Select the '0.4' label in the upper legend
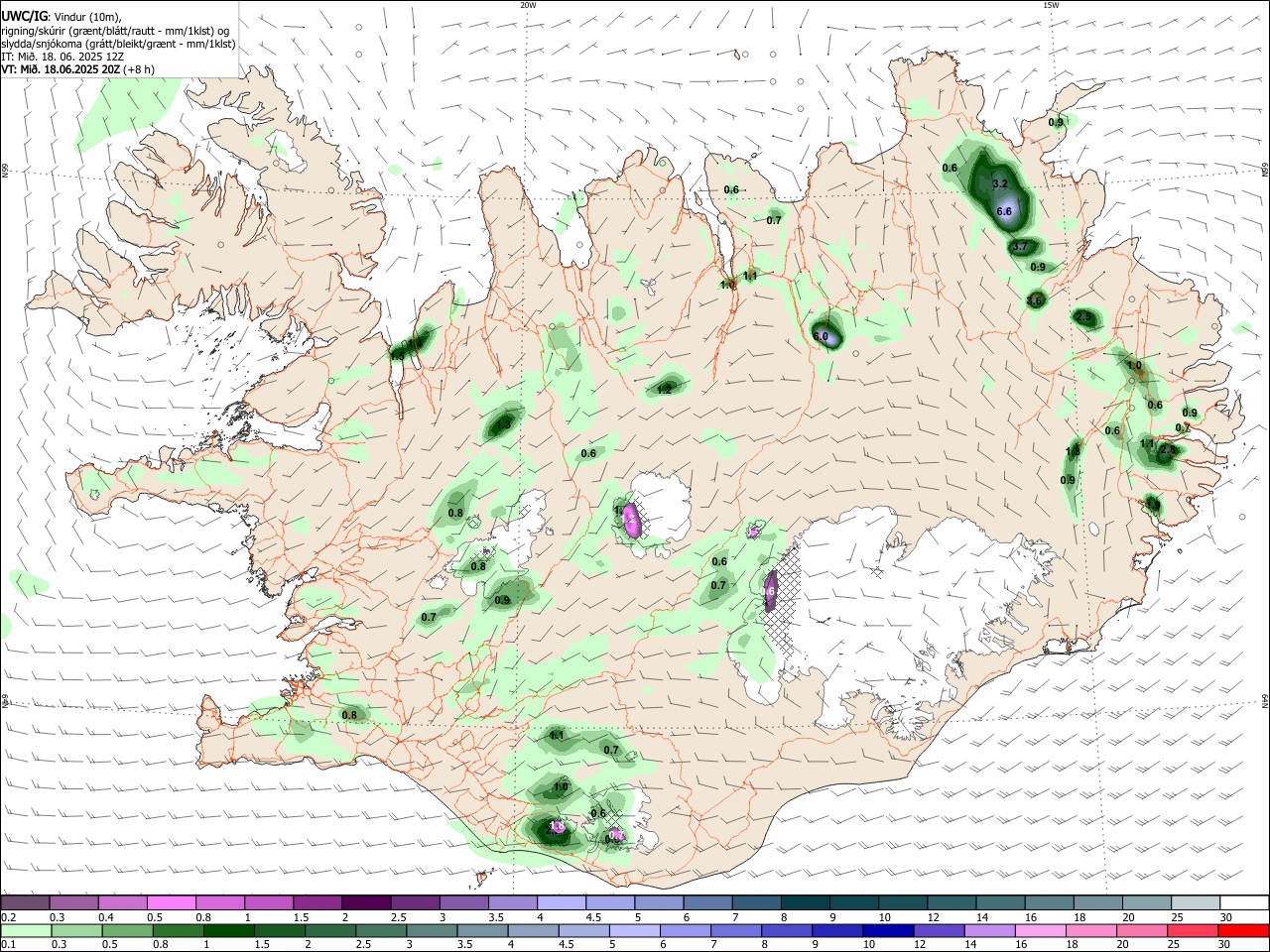1270x952 pixels. 106,917
